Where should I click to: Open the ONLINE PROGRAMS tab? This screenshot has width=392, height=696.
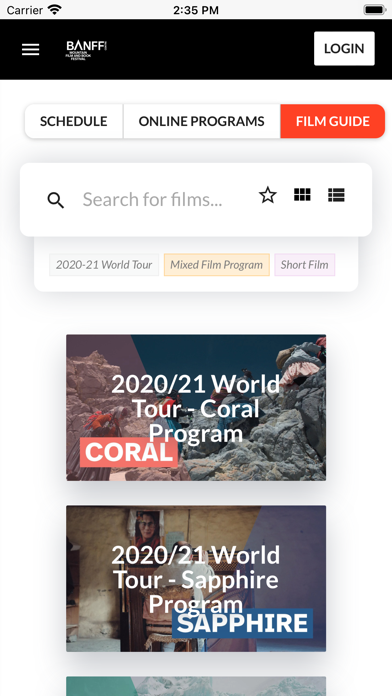click(x=202, y=121)
